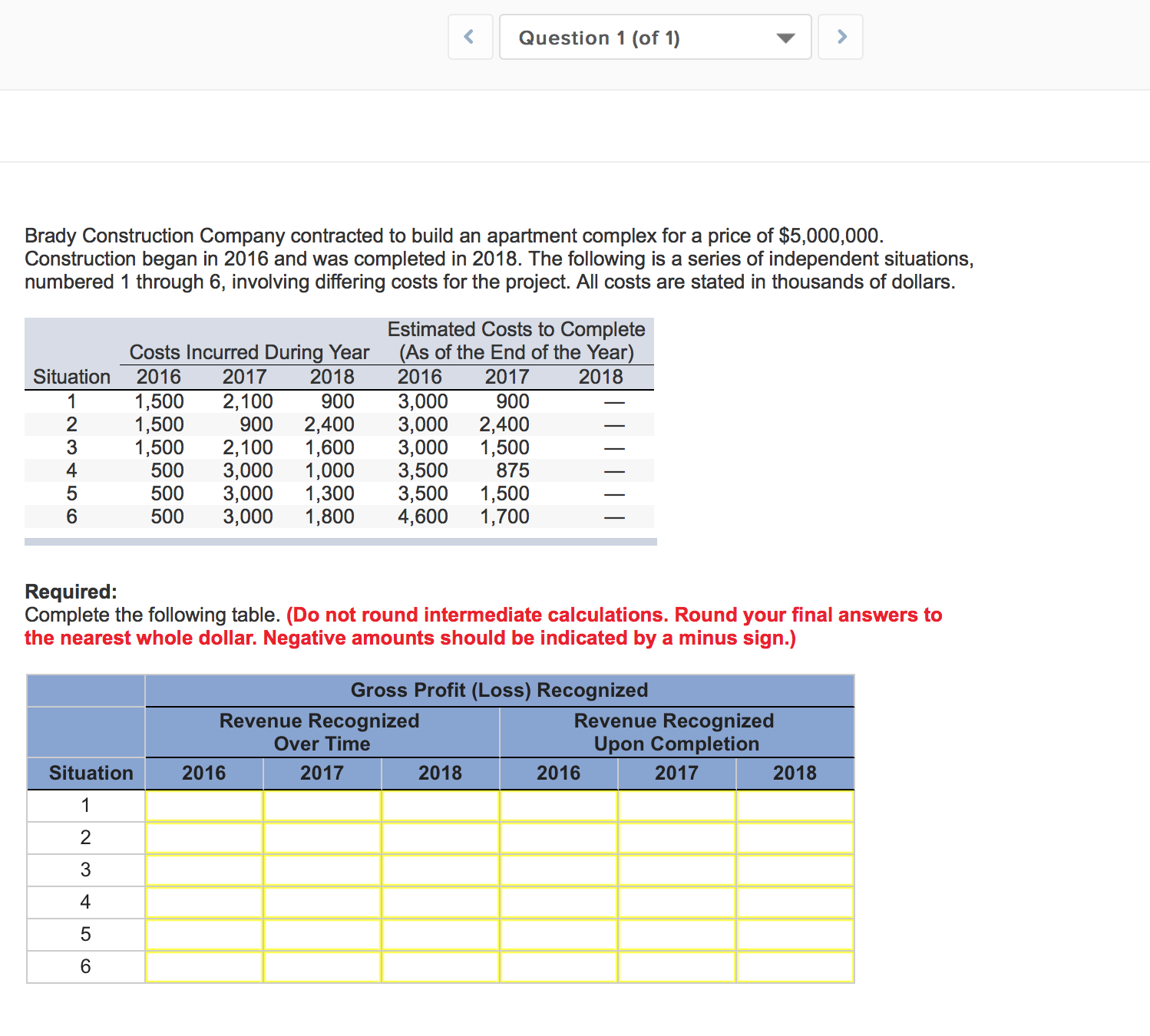Select Situation 4 Upon Completion 2016 cell
1150x1036 pixels.
pos(559,902)
